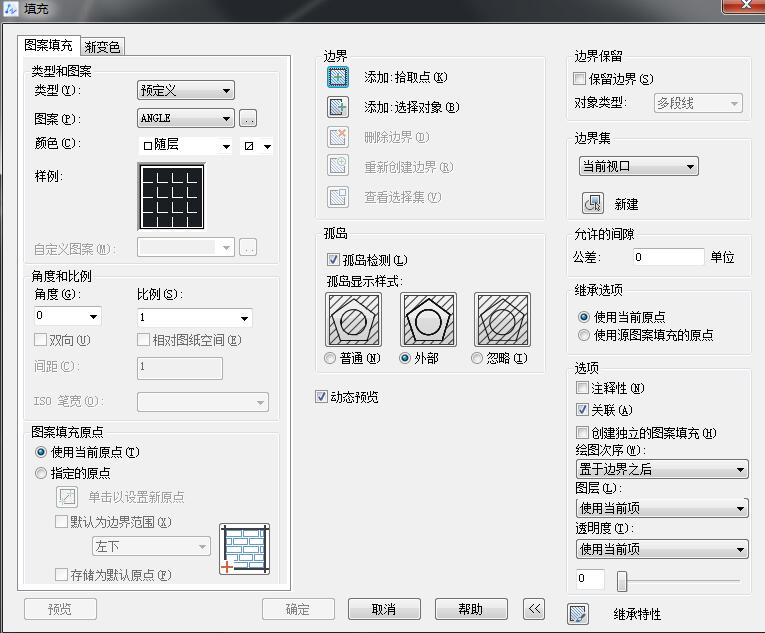
Task: Click the Inherit Properties (继承特性) icon
Action: tap(578, 613)
